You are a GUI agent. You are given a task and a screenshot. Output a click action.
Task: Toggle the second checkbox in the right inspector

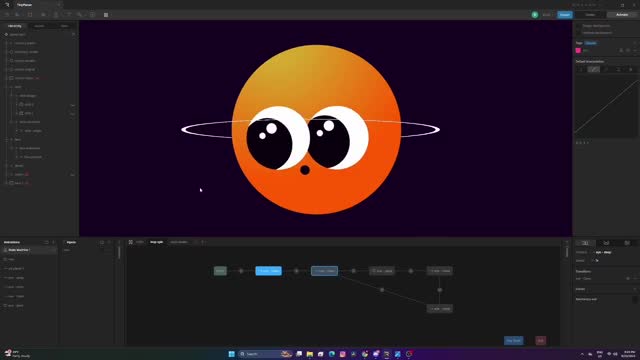coord(578,33)
